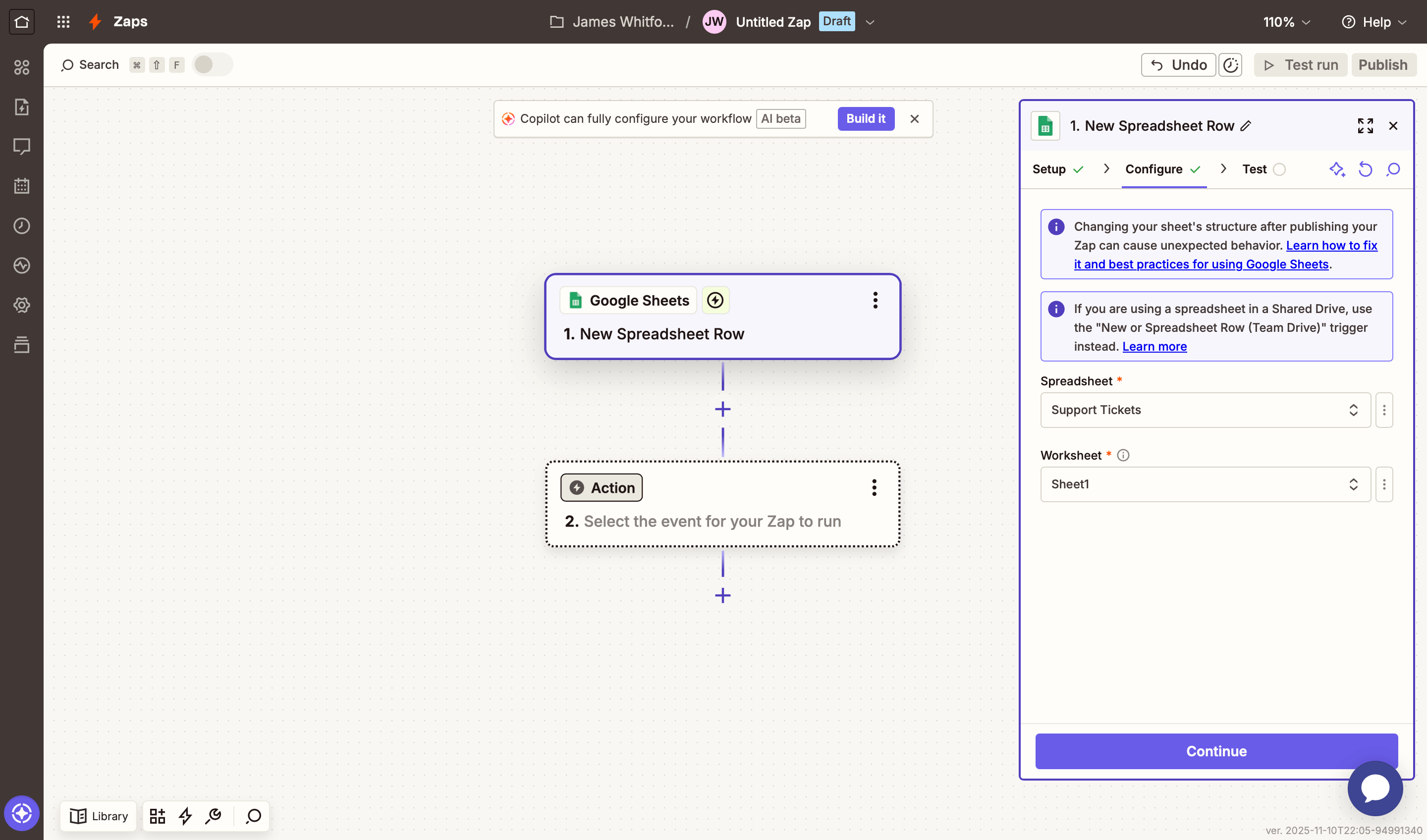Viewport: 1427px width, 840px height.
Task: Click the plus to add a step between nodes
Action: tap(722, 408)
